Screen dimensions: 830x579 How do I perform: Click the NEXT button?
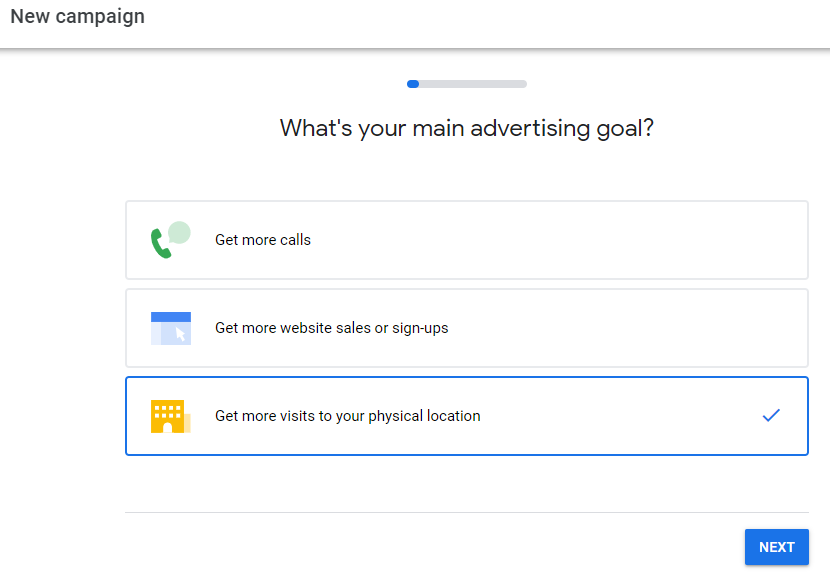point(776,546)
